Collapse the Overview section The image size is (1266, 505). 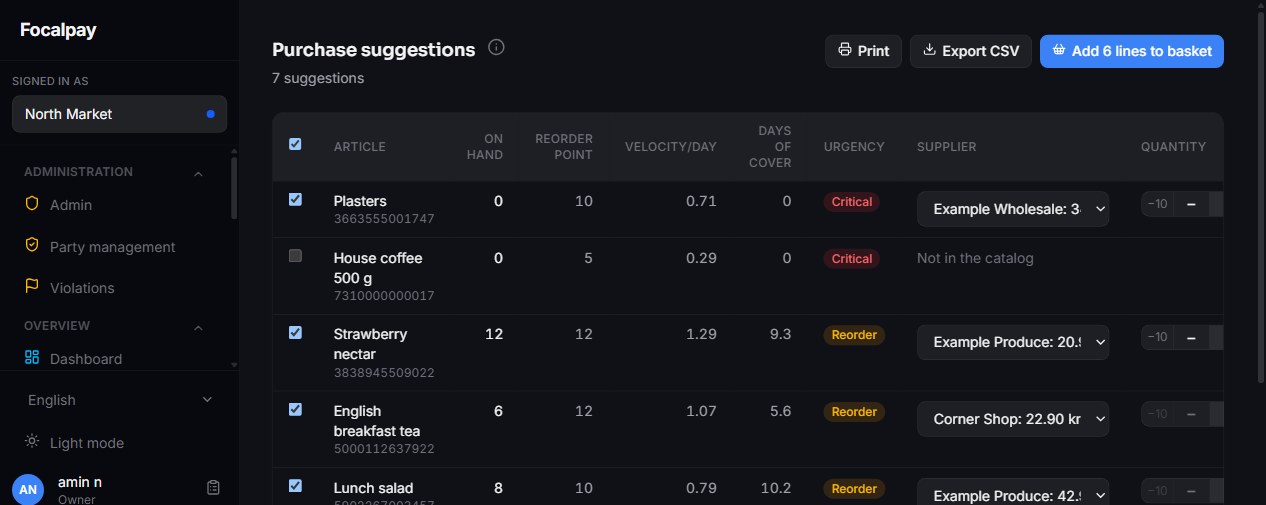click(x=198, y=327)
